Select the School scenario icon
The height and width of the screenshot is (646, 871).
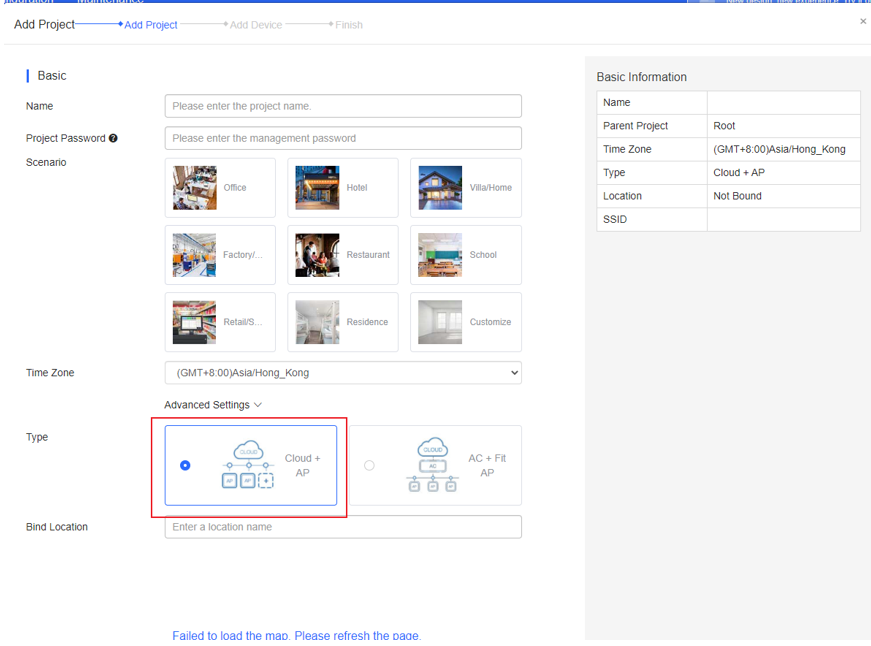(440, 255)
